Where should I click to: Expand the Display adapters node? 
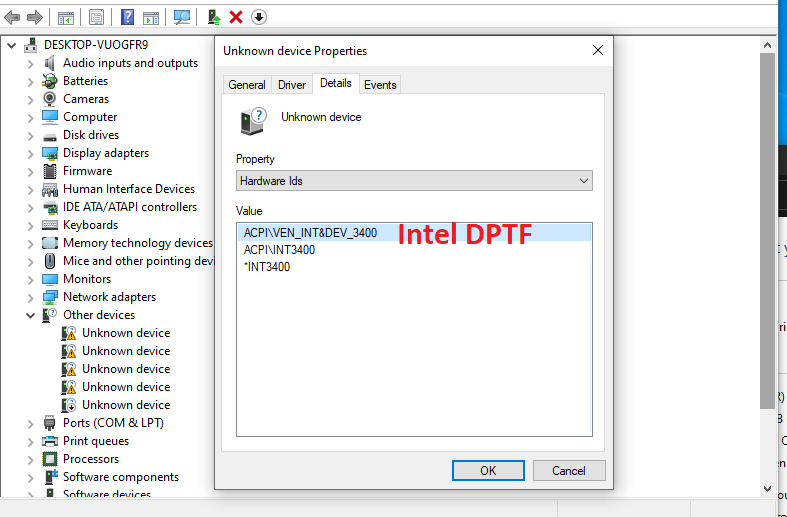click(x=30, y=154)
